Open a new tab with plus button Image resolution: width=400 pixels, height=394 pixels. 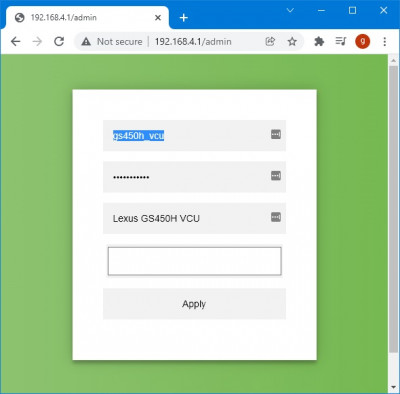point(184,18)
